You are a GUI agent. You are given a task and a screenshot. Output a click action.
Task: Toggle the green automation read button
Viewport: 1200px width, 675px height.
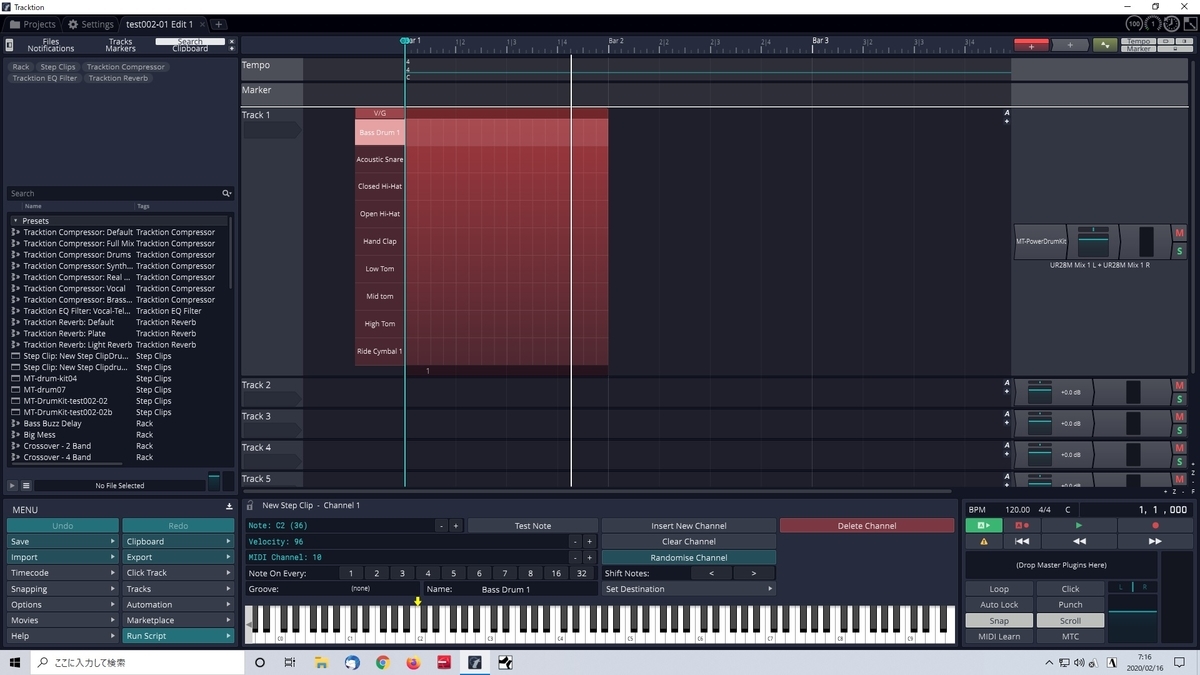pyautogui.click(x=984, y=525)
